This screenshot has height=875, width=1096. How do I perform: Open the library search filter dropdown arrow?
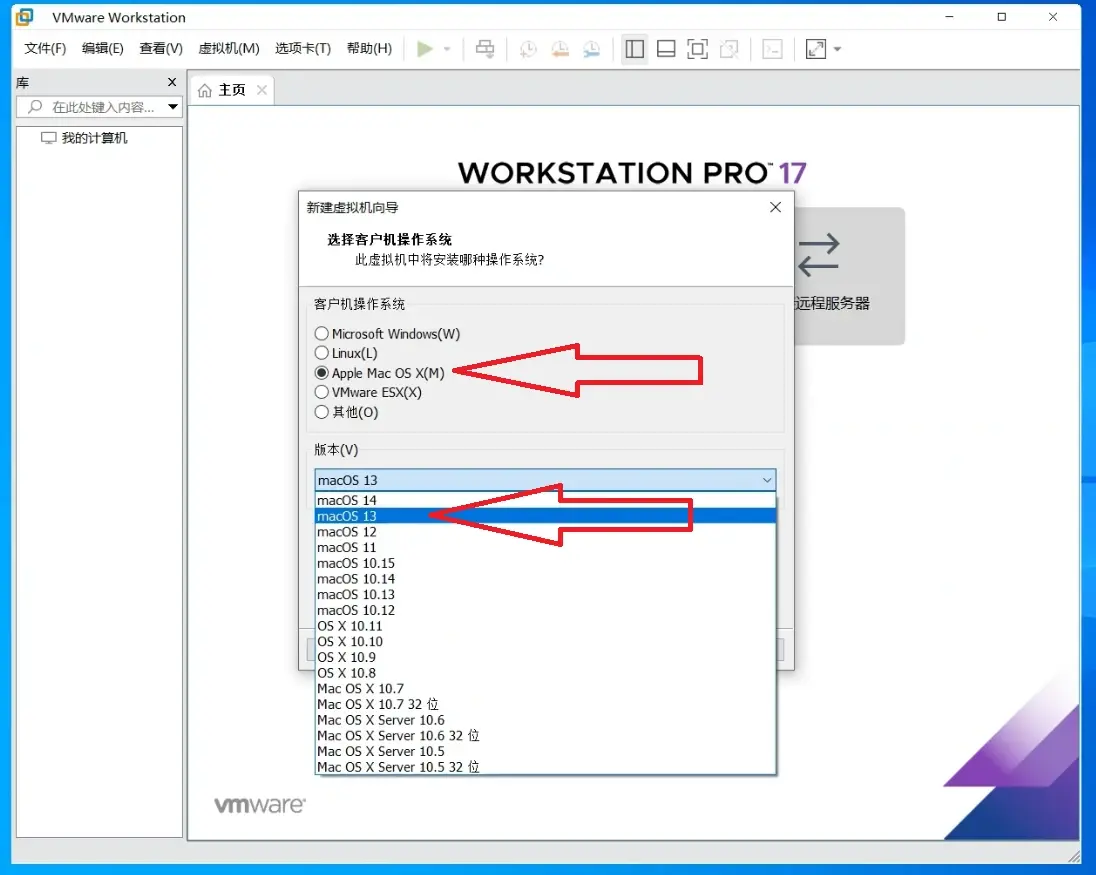pos(173,107)
